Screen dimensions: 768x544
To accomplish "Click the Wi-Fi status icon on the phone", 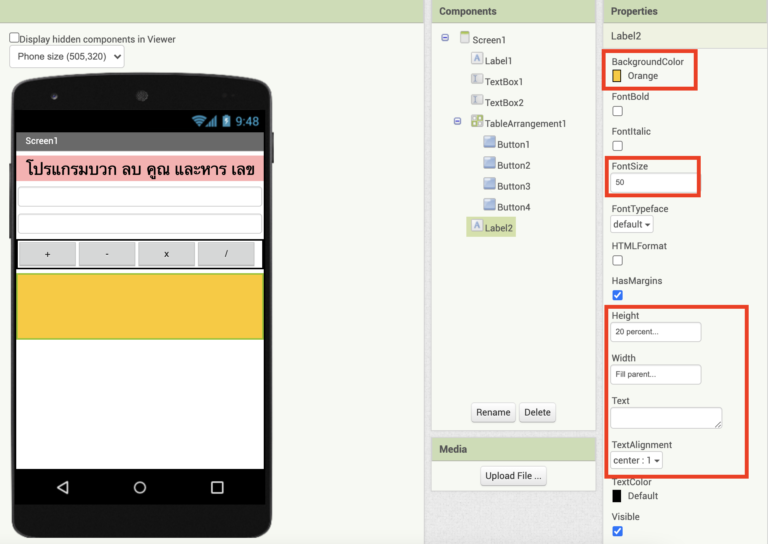I will (x=198, y=121).
